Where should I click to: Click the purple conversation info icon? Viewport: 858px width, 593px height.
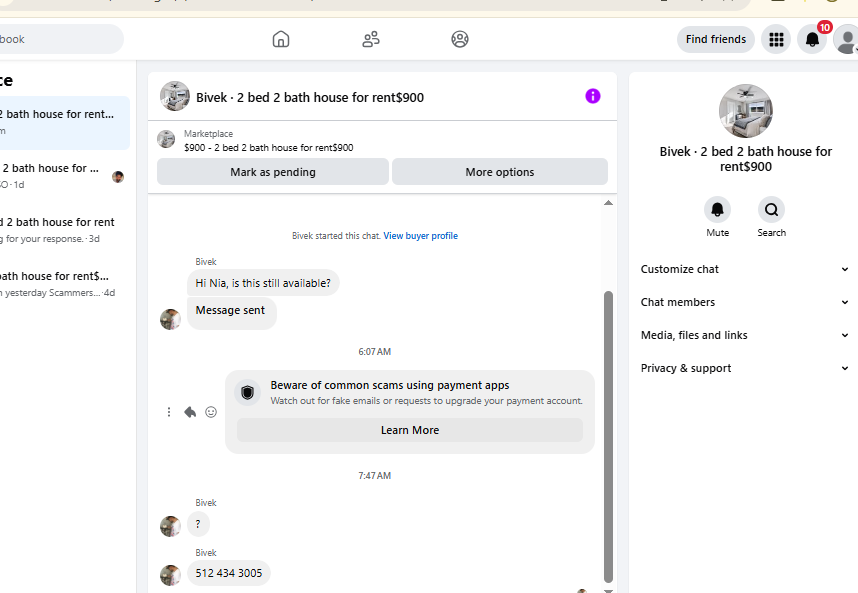pos(593,96)
